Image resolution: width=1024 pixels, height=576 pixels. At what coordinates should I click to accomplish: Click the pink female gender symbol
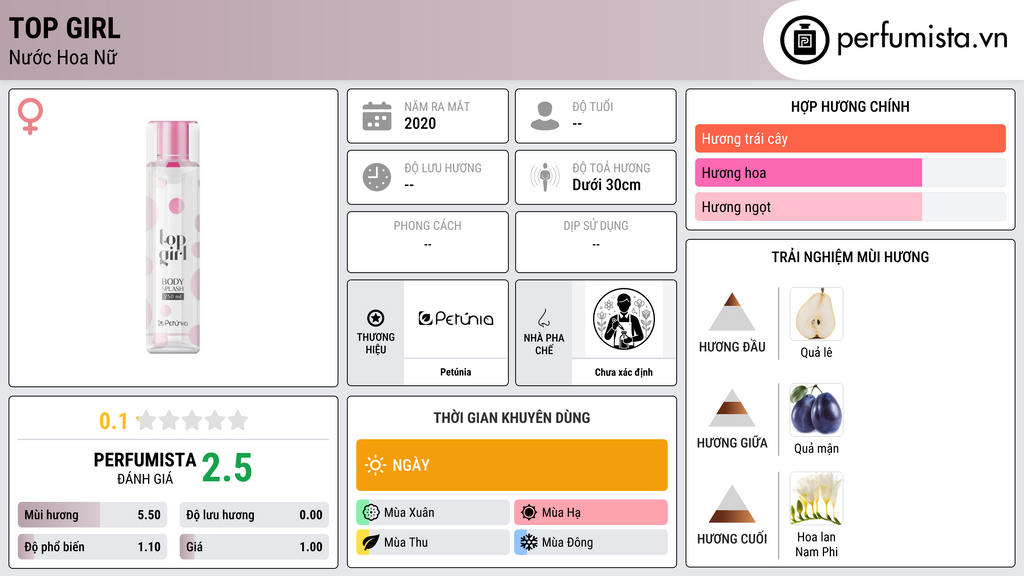pos(30,116)
